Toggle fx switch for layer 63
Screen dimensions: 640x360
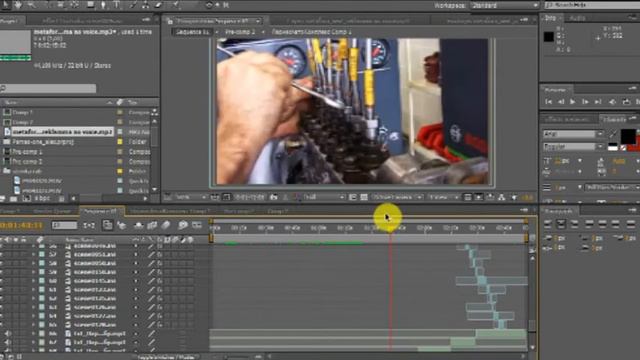pyautogui.click(x=160, y=307)
